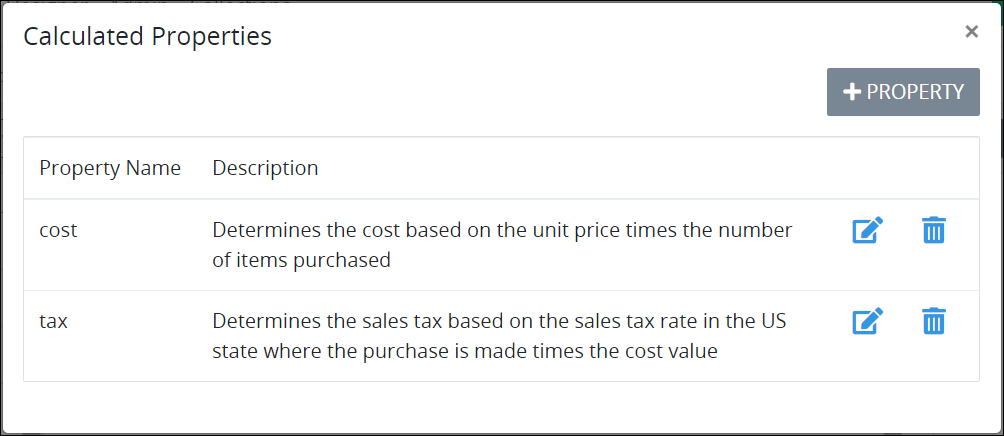Click empty space left of + PROPERTY button

[x=423, y=92]
